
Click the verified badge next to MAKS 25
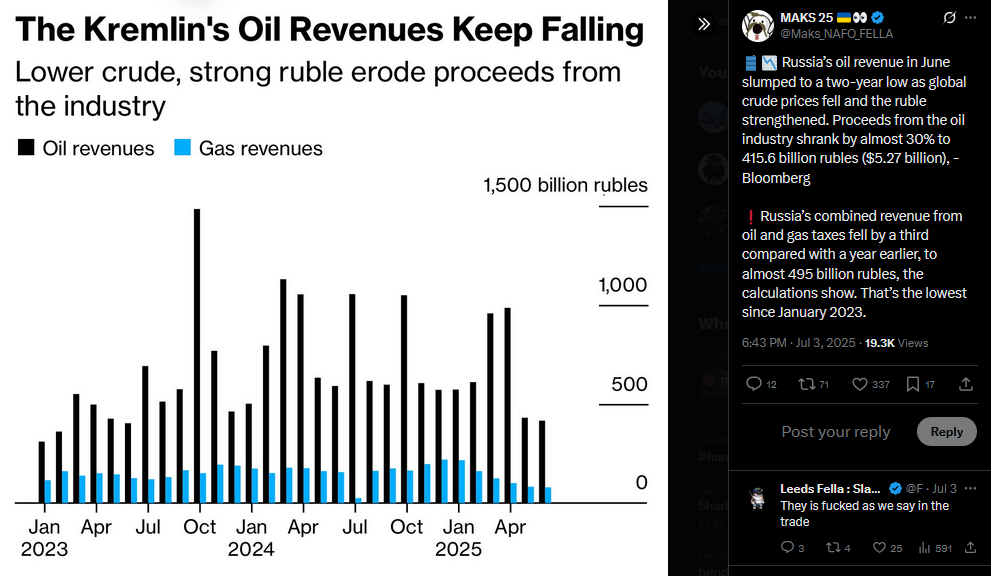(878, 18)
